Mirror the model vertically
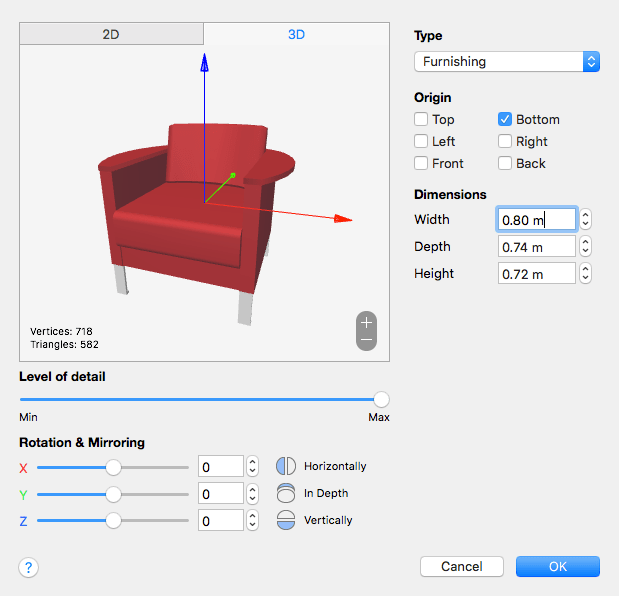The height and width of the screenshot is (596, 619). [x=286, y=520]
